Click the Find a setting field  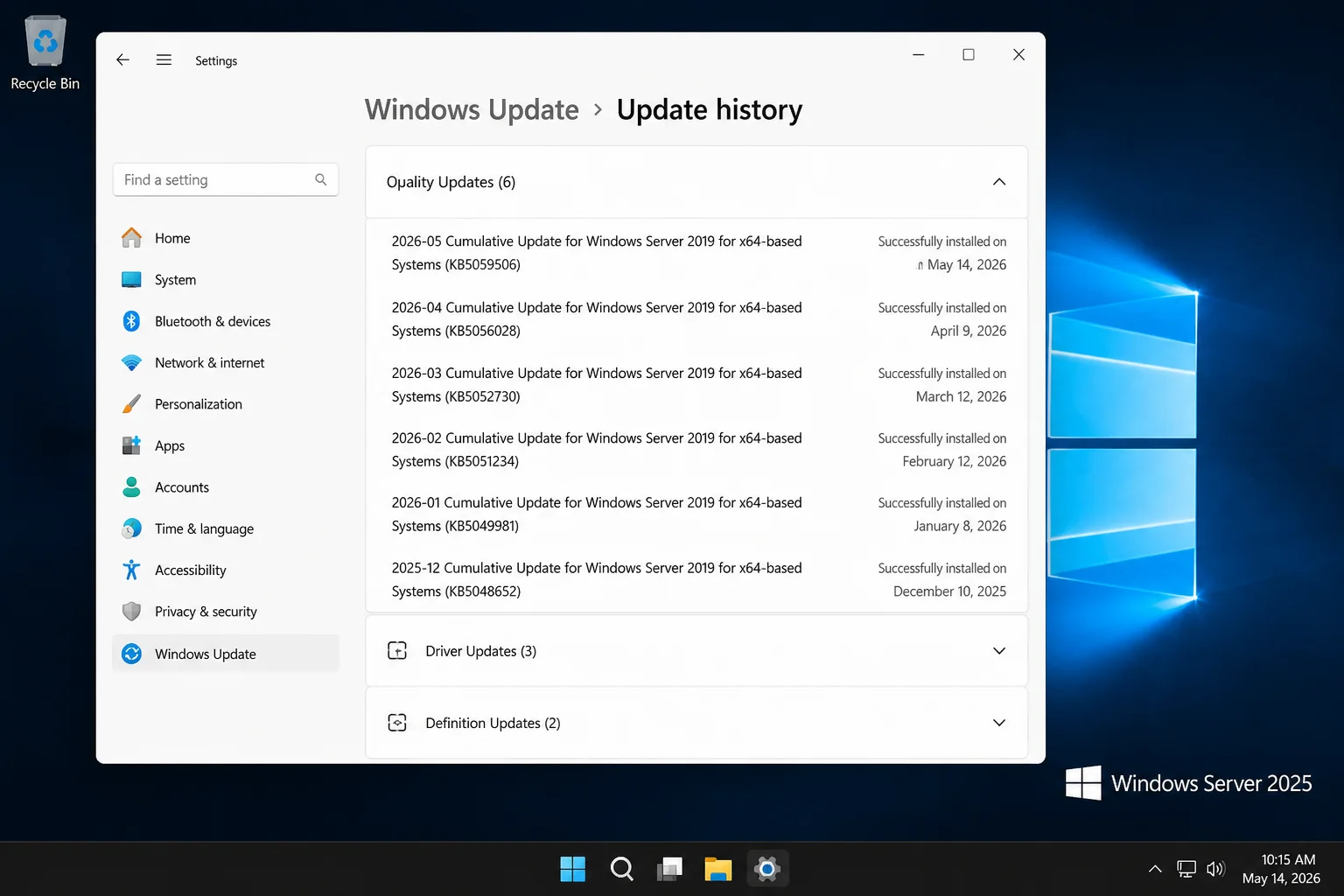coord(226,179)
